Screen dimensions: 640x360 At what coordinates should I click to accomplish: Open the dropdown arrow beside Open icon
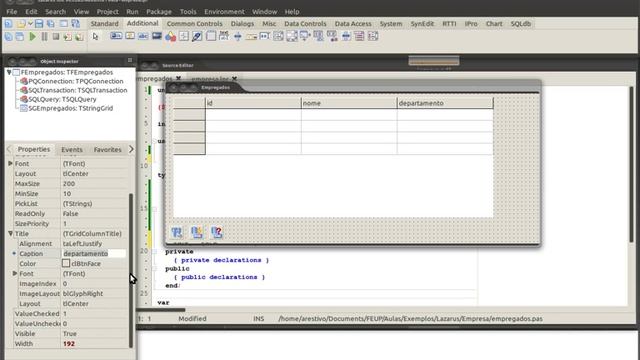click(x=30, y=24)
